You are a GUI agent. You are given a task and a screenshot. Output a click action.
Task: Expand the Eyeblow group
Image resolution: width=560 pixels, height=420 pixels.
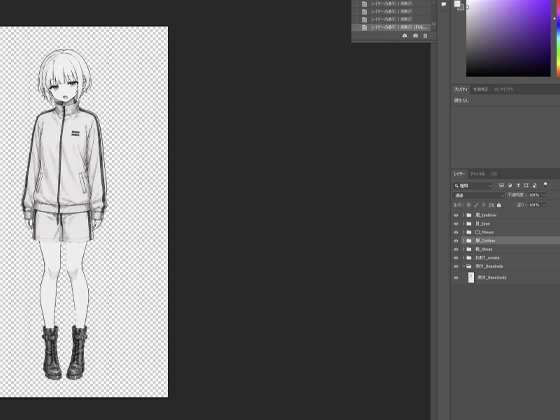[x=464, y=215]
